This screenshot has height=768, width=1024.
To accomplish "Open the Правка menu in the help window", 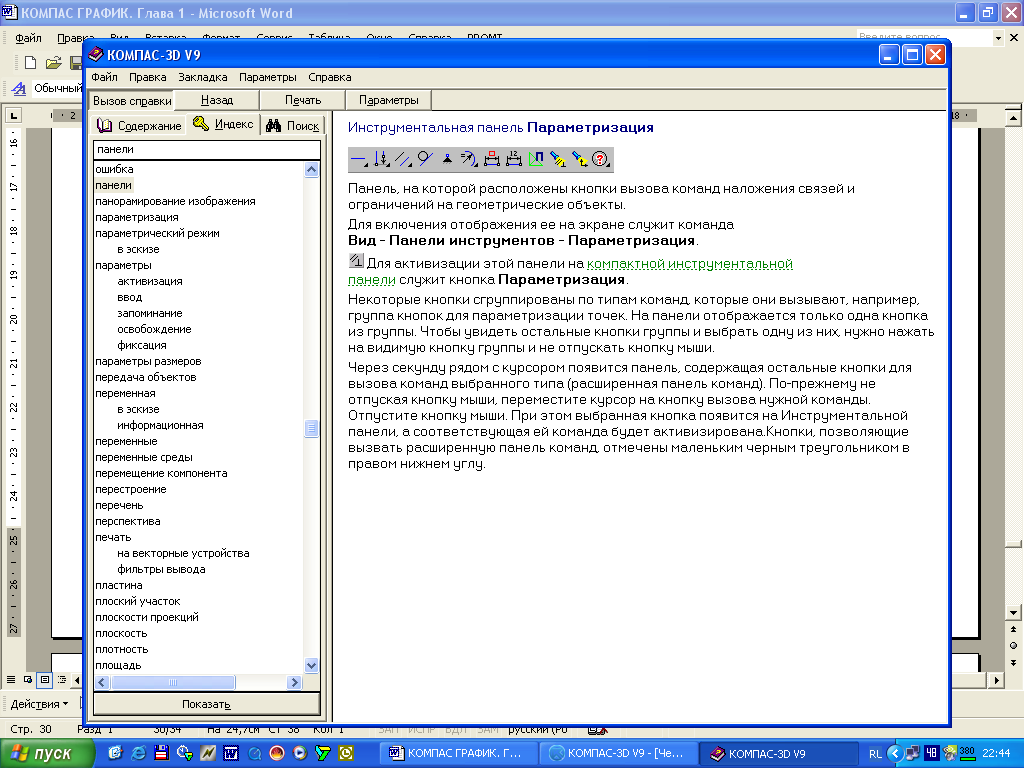I will [148, 77].
